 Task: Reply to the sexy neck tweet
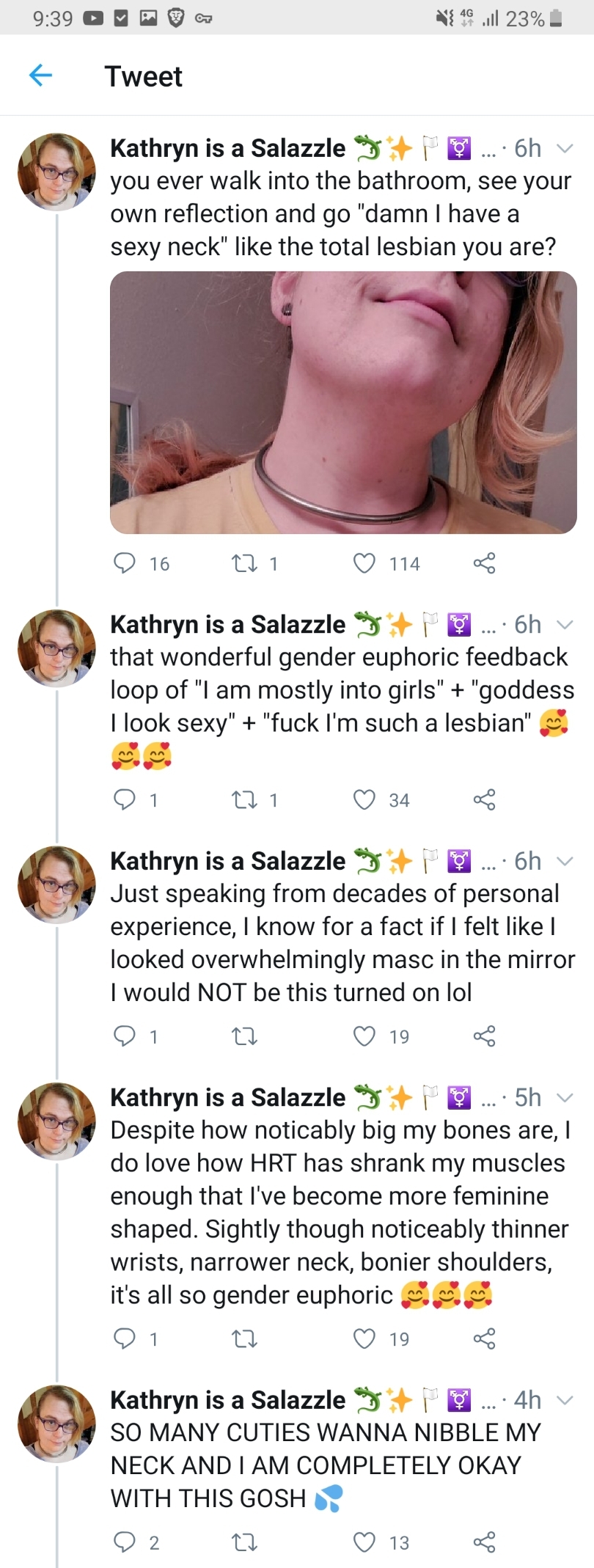(125, 563)
